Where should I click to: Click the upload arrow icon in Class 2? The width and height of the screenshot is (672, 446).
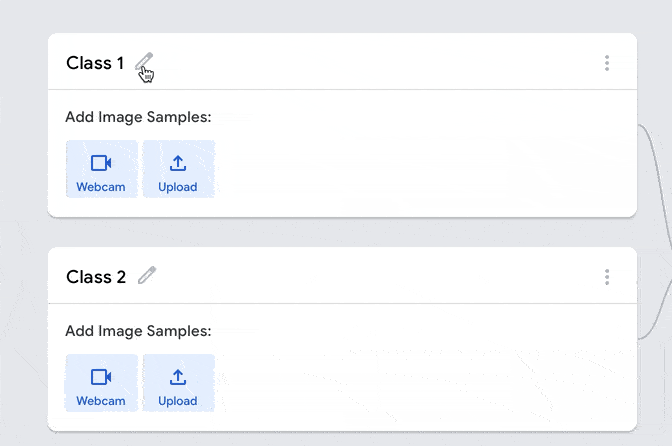[x=178, y=377]
